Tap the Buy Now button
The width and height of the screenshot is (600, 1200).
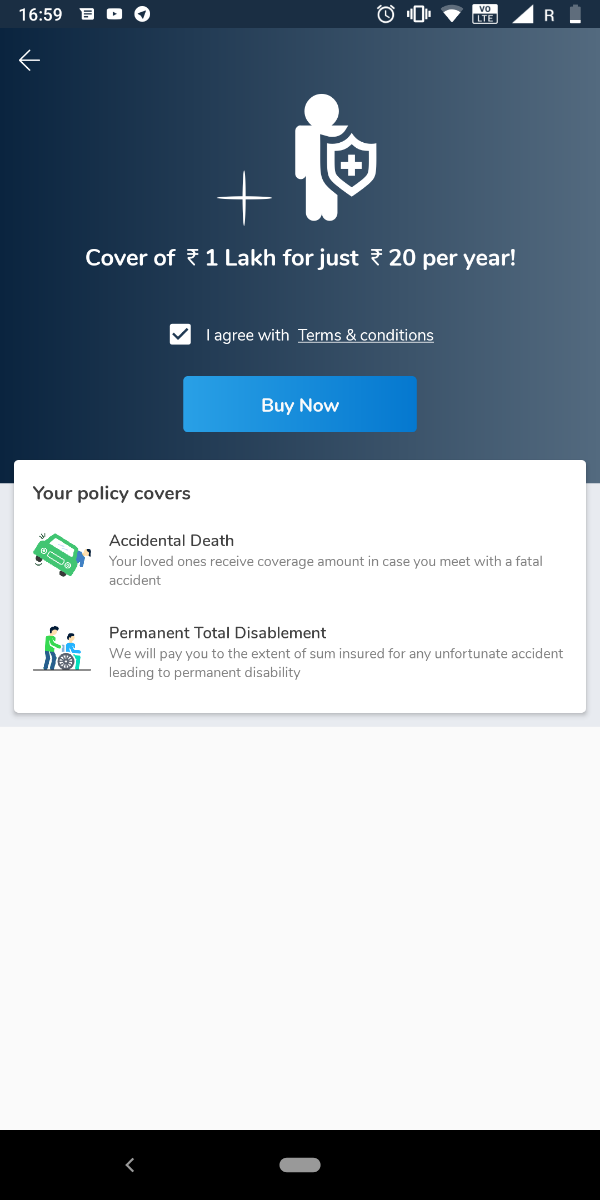coord(300,404)
